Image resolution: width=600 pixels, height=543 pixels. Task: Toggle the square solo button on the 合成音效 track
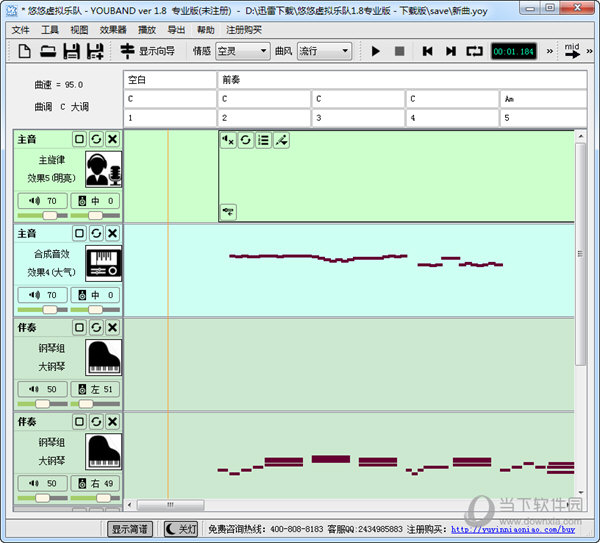79,233
